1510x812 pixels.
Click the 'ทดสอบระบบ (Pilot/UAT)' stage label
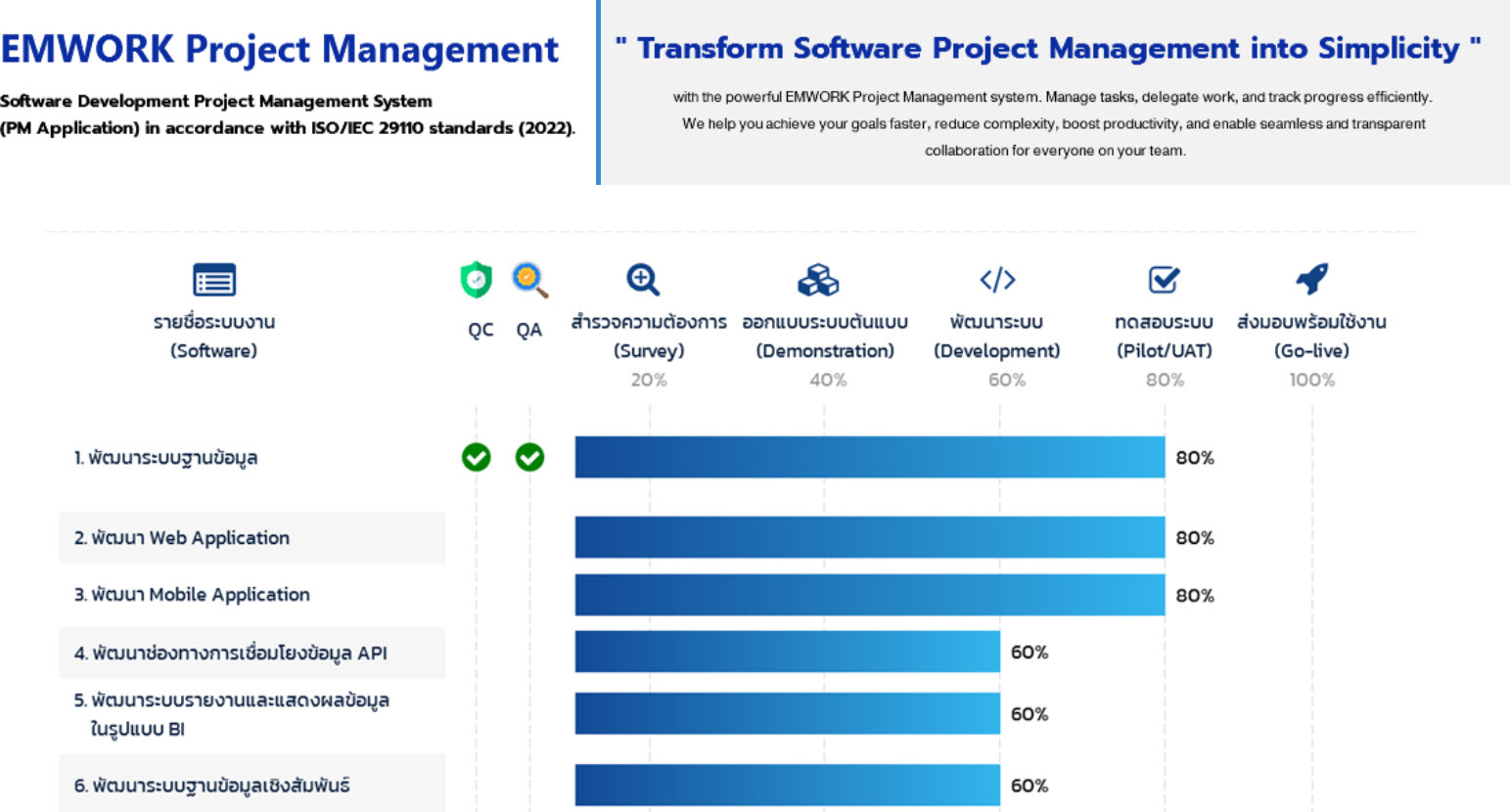point(1165,336)
